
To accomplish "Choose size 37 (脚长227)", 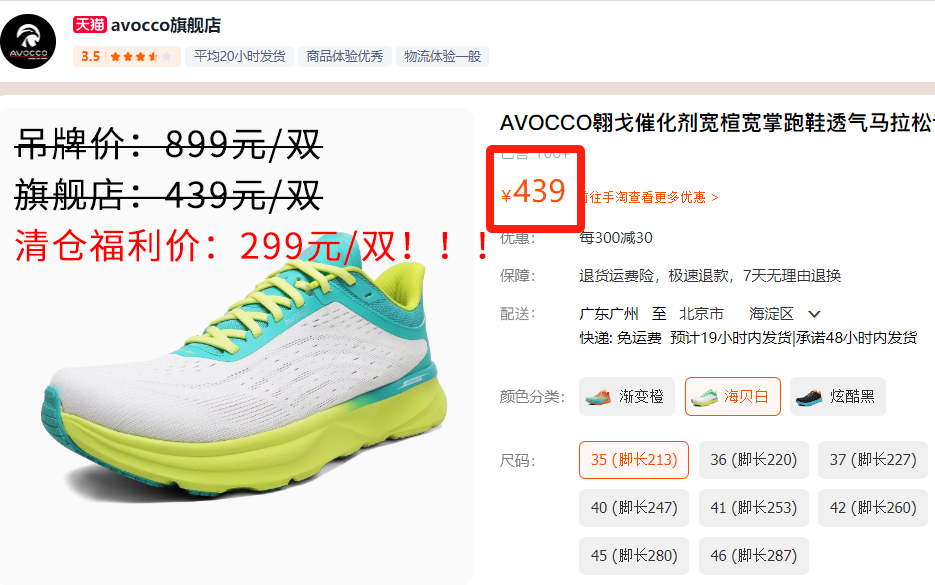I will pos(873,460).
